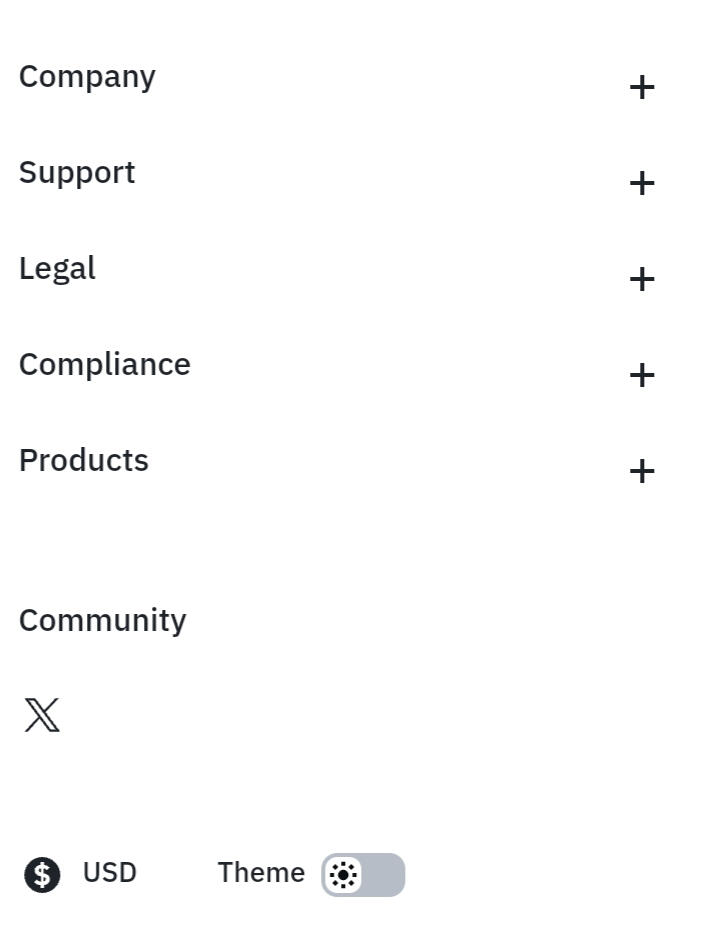The width and height of the screenshot is (705, 929).
Task: Open the USD currency selector
Action: pyautogui.click(x=81, y=874)
